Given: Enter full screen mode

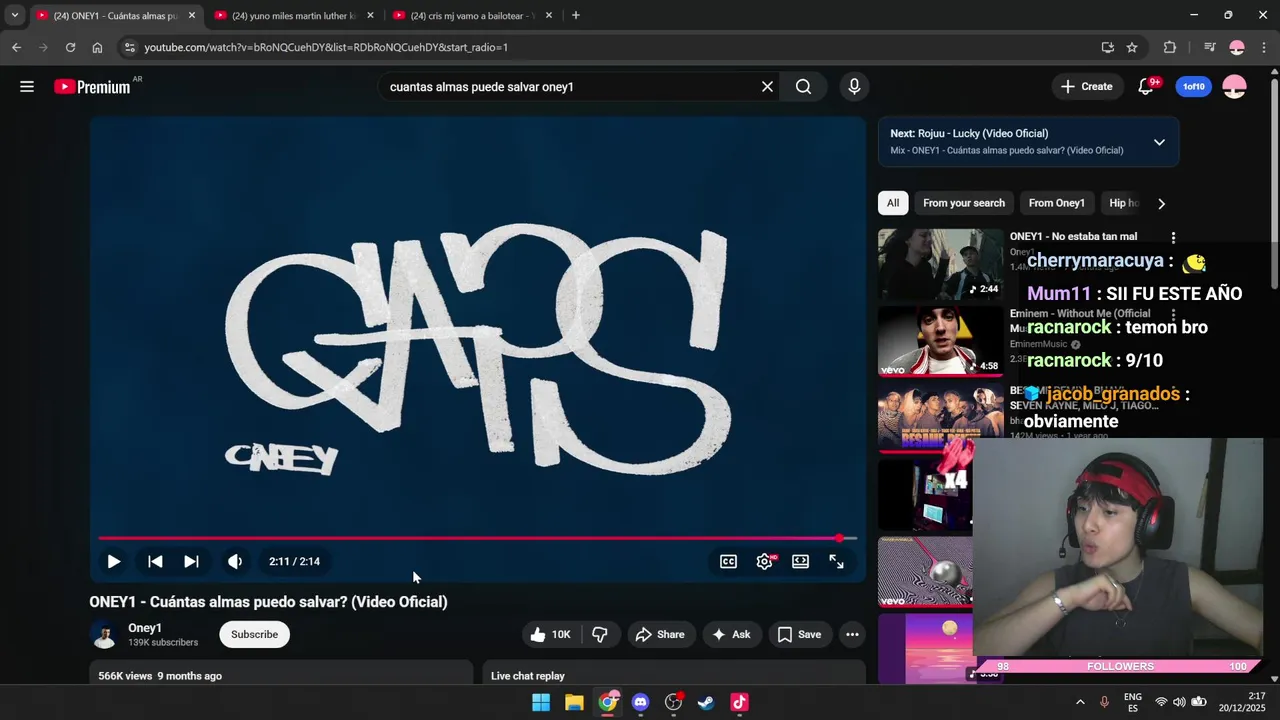Looking at the screenshot, I should pyautogui.click(x=836, y=562).
